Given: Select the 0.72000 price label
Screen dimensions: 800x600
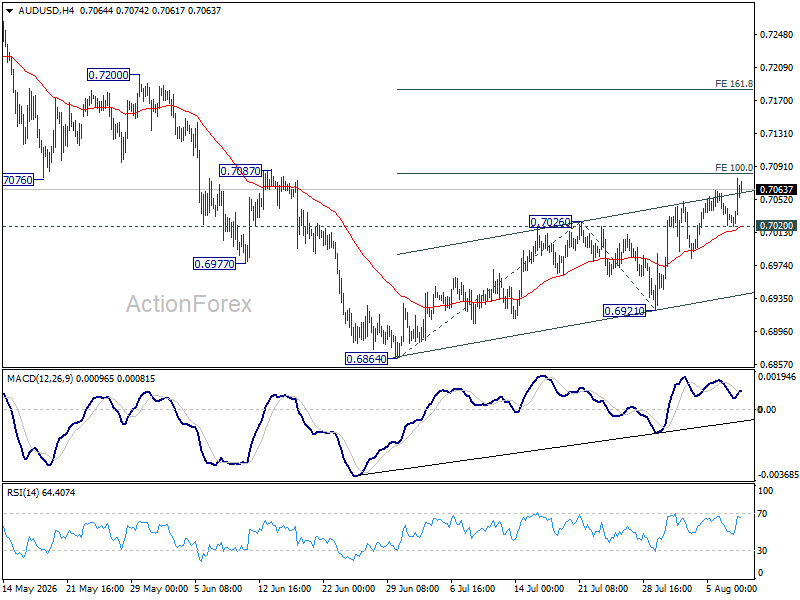Looking at the screenshot, I should 108,75.
